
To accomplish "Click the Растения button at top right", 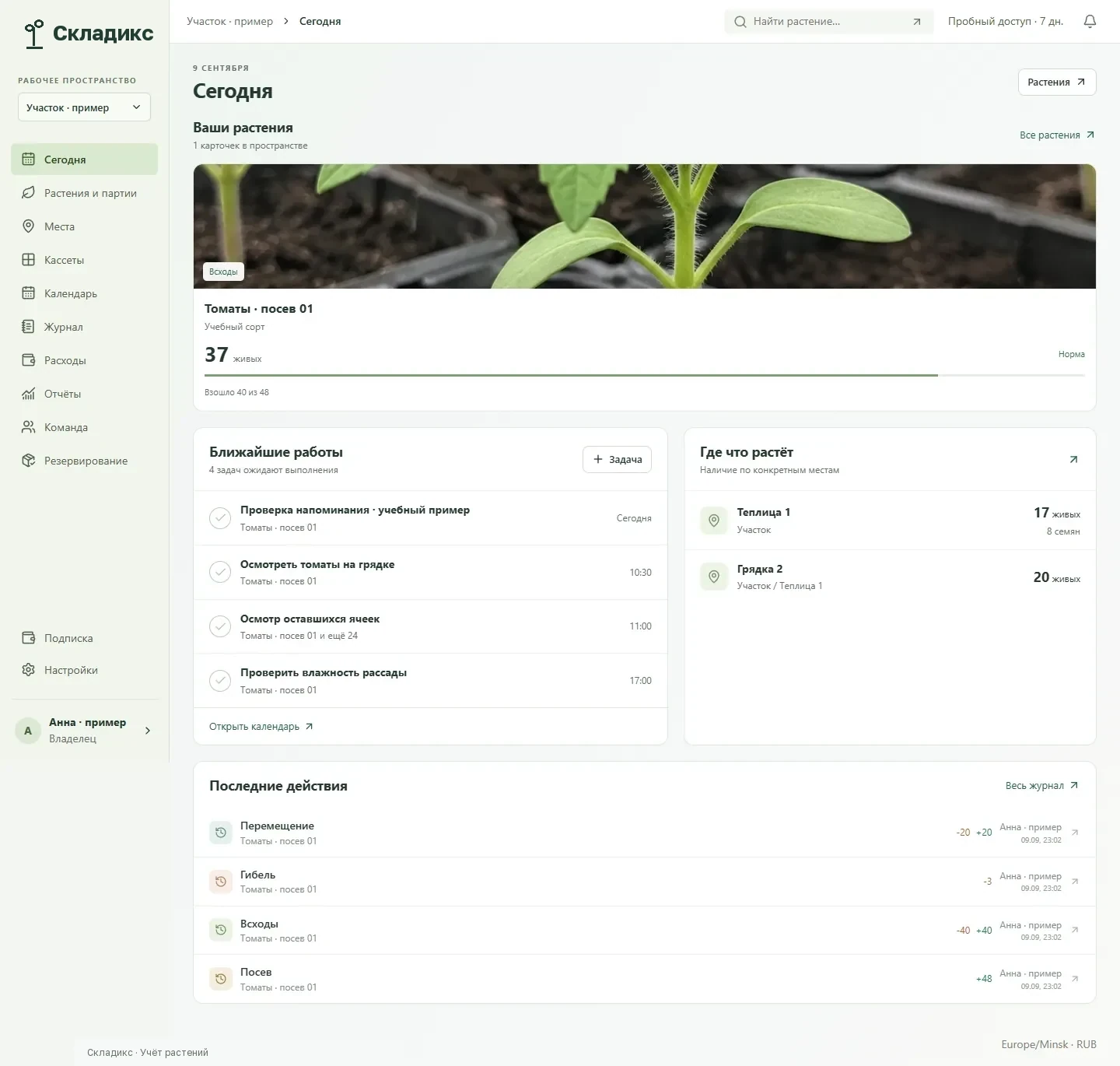I will (x=1056, y=82).
